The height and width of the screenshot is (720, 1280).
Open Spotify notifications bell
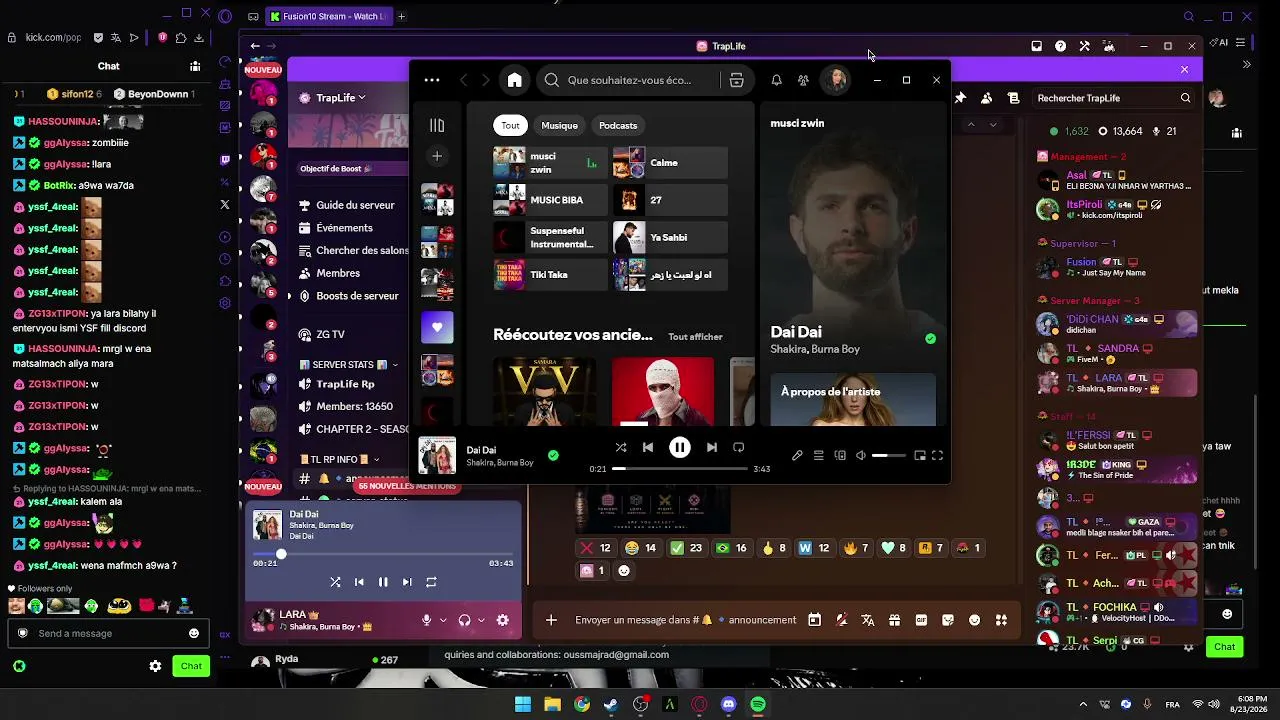(776, 80)
